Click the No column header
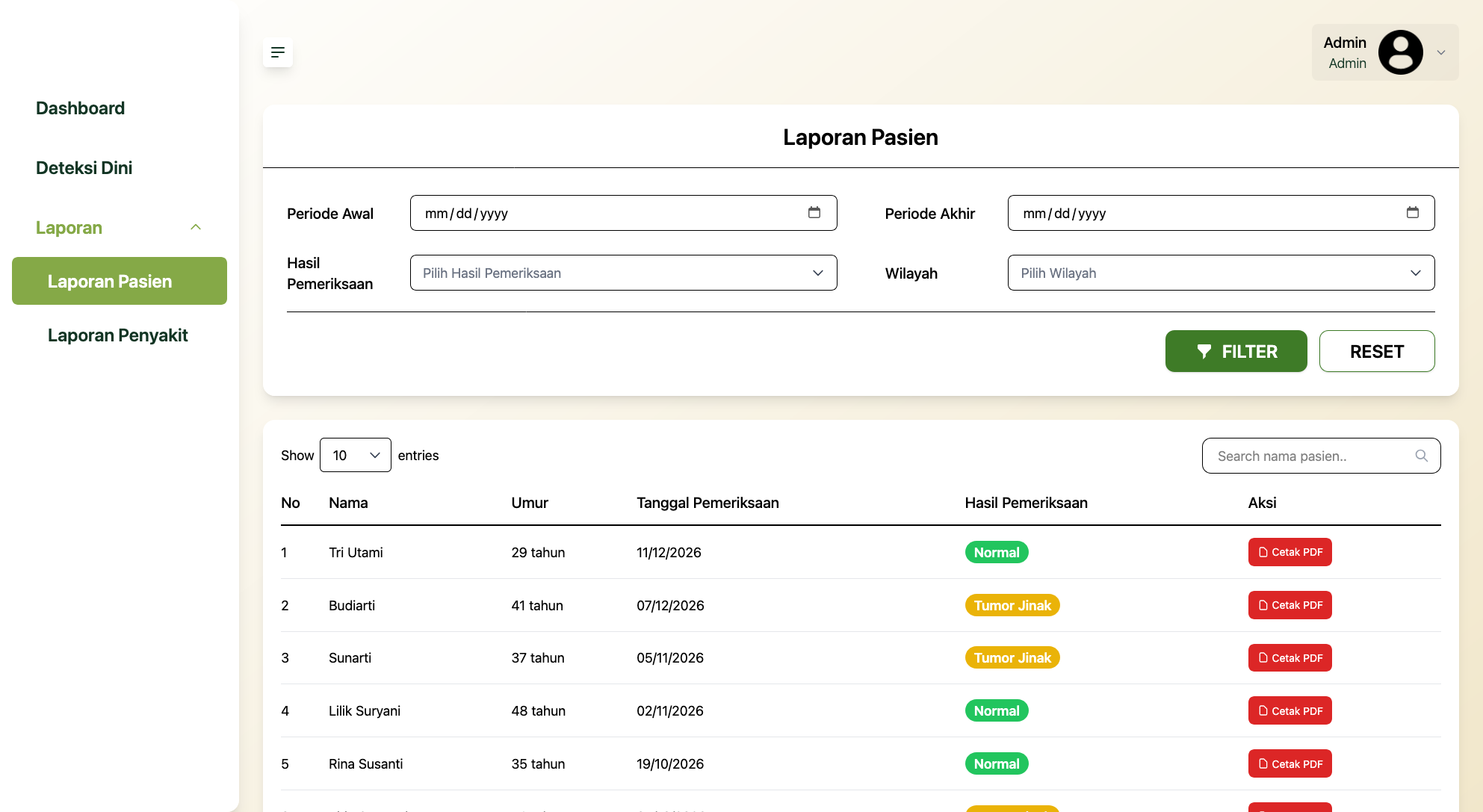This screenshot has height=812, width=1483. (290, 503)
